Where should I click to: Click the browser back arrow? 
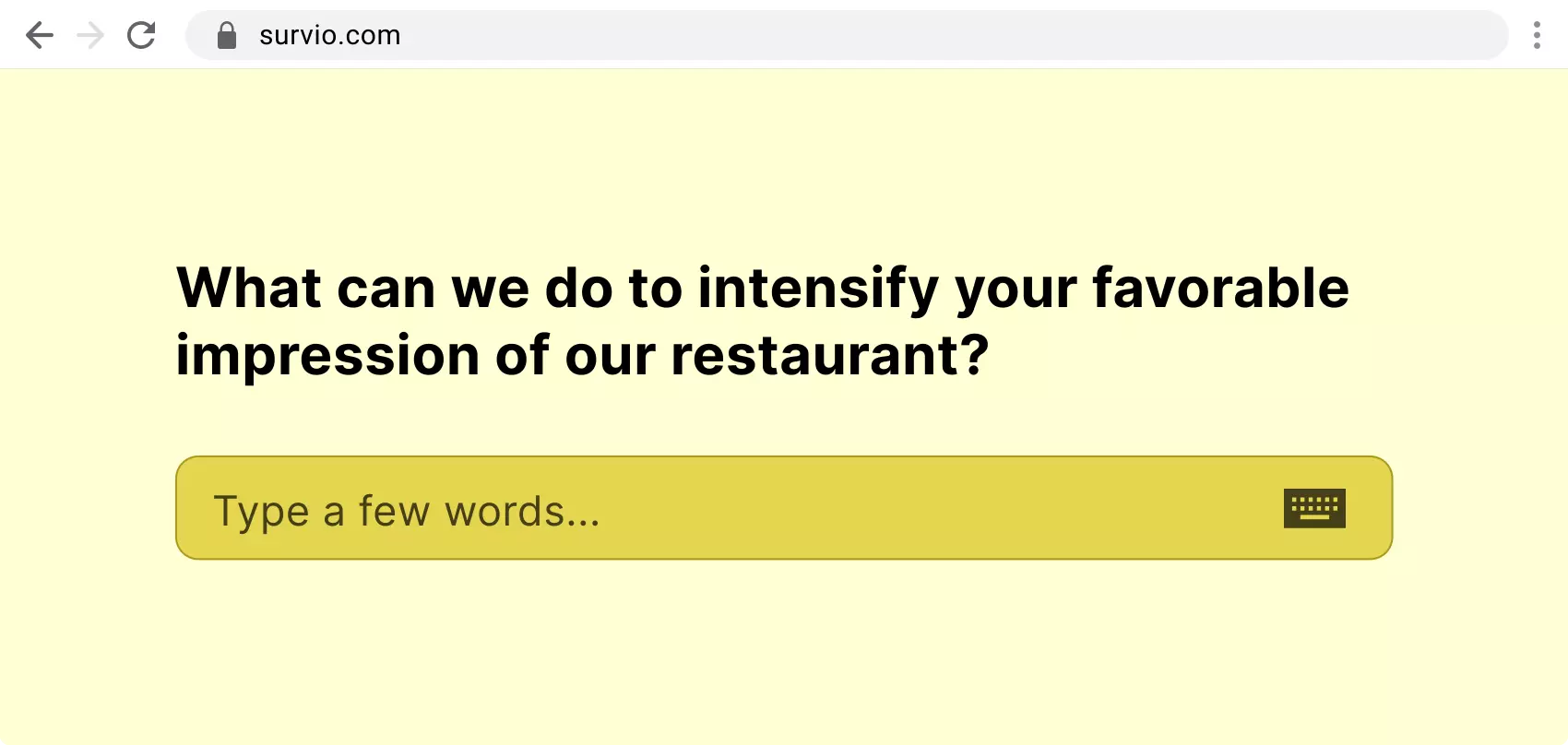[x=40, y=36]
